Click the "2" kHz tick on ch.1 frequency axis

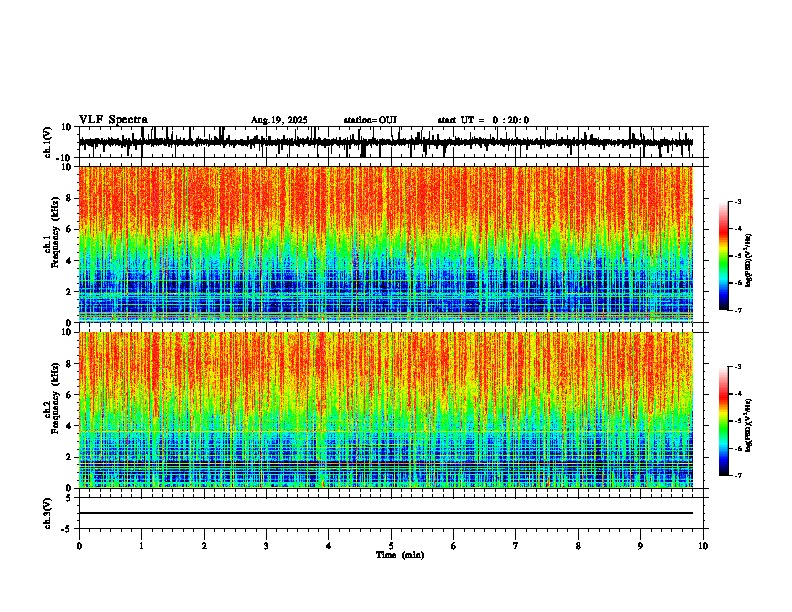pos(70,292)
